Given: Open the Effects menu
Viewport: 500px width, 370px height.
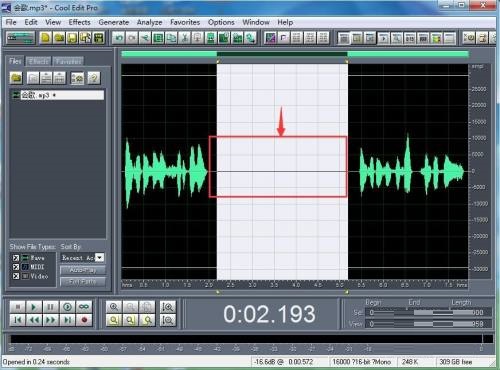Looking at the screenshot, I should click(79, 22).
